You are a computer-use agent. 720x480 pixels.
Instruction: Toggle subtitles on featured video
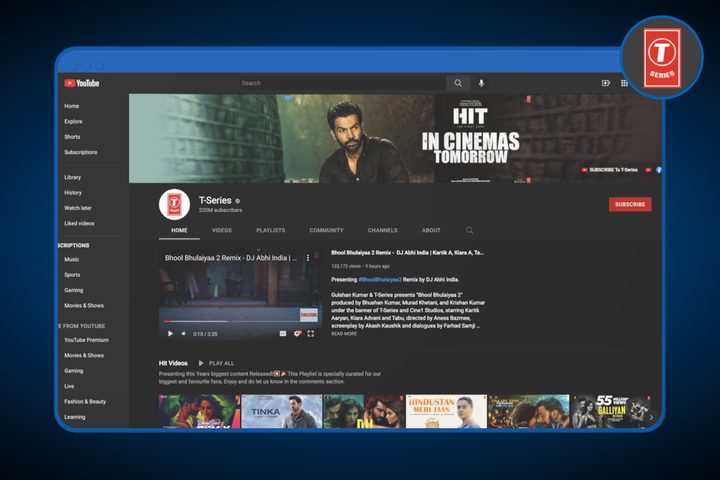click(283, 333)
